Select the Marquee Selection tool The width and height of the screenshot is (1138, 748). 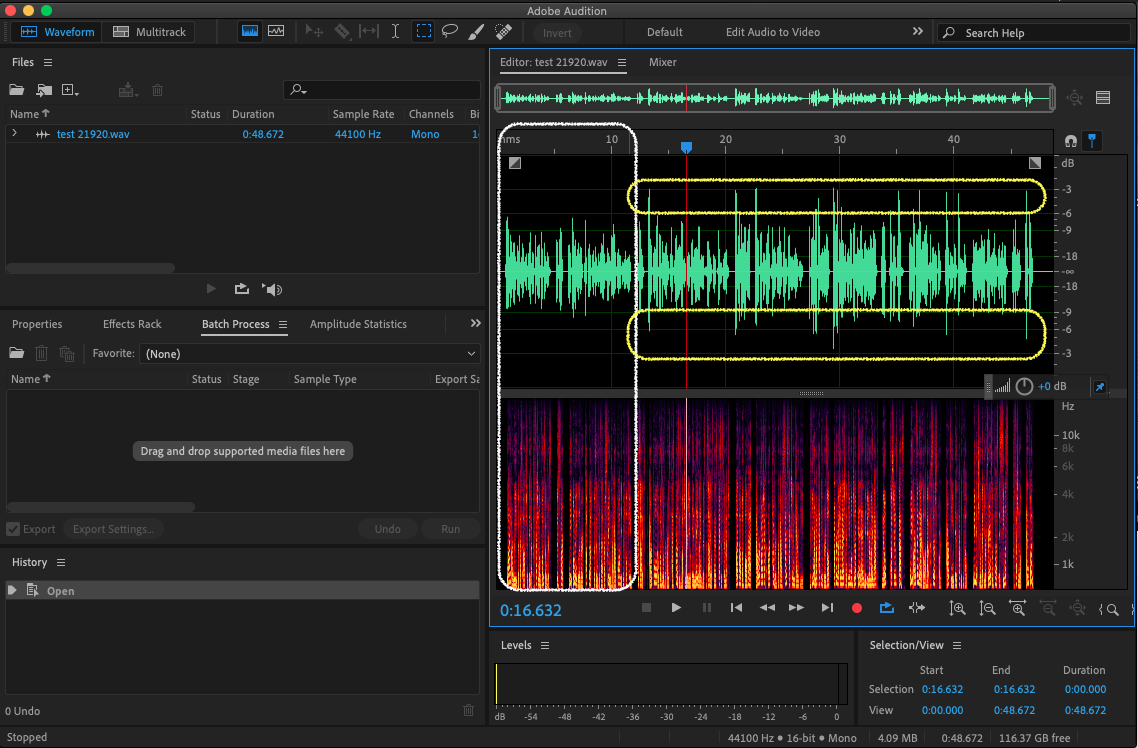[x=424, y=32]
